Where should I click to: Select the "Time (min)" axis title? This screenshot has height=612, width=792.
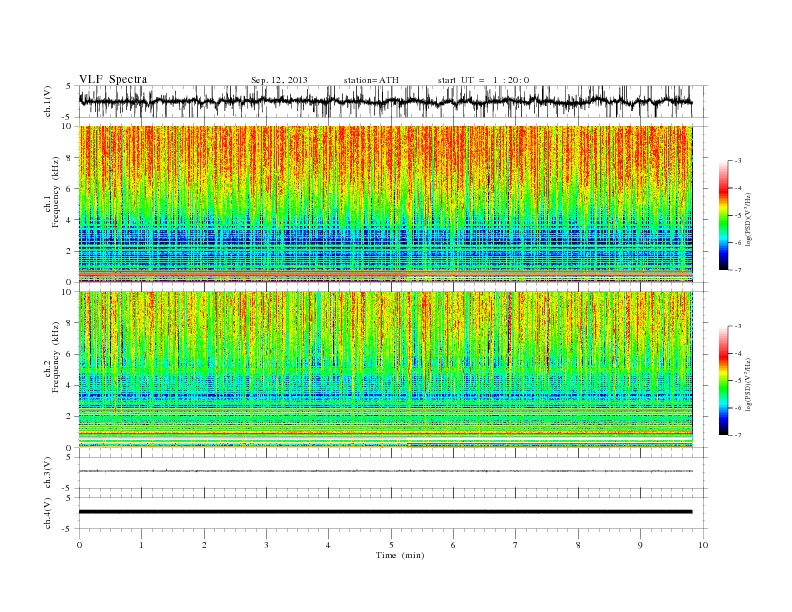400,555
